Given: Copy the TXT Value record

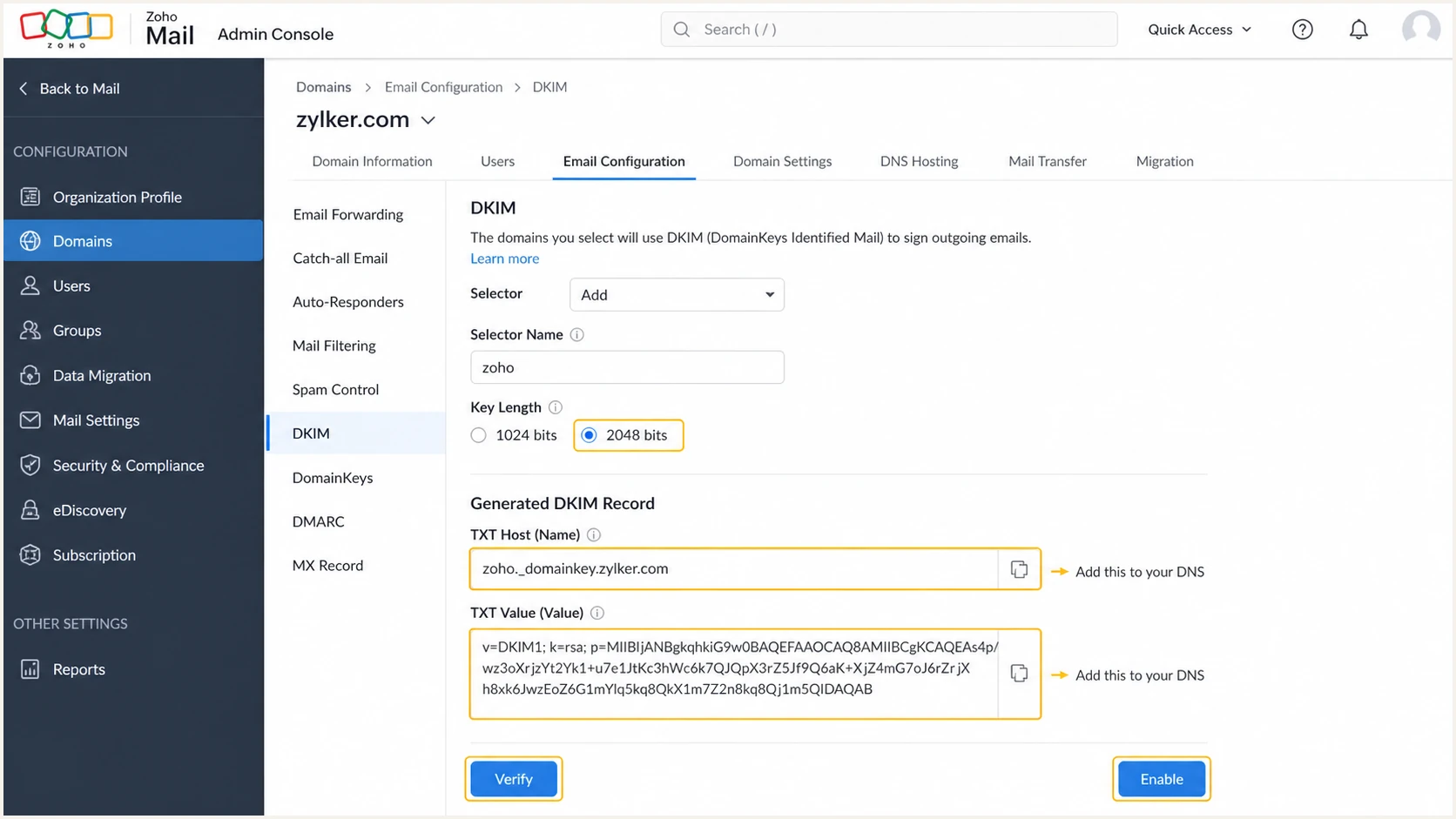Looking at the screenshot, I should (x=1019, y=674).
